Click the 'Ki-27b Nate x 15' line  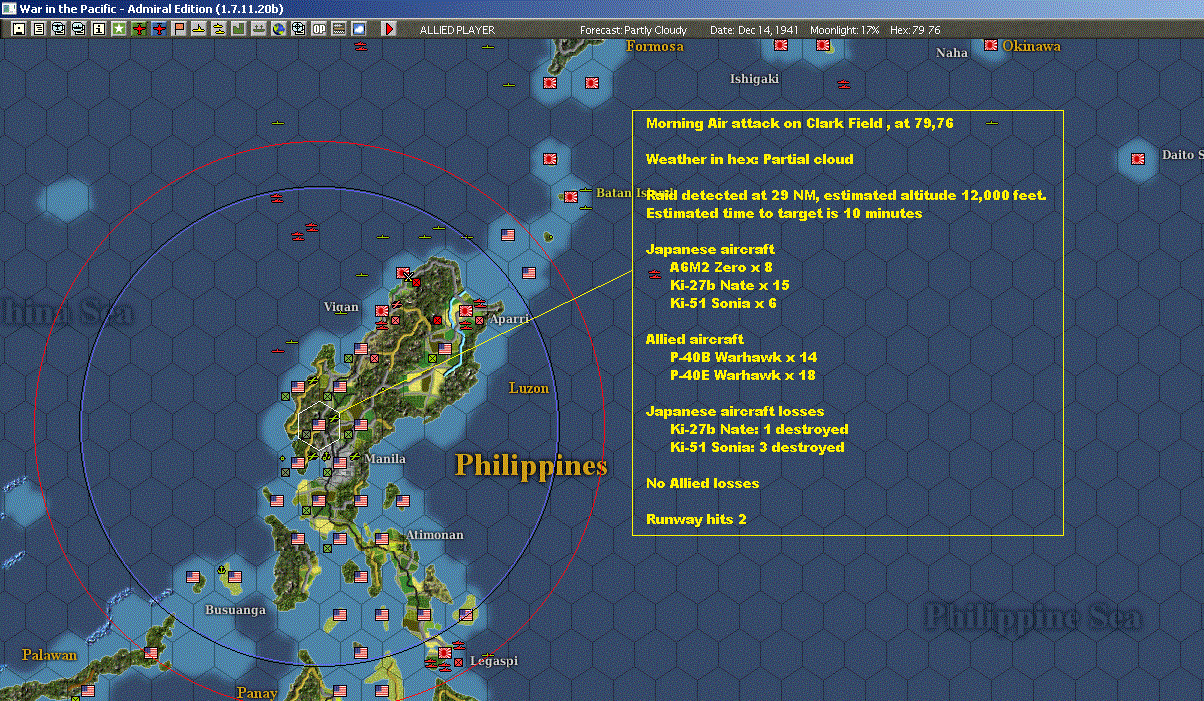[730, 285]
